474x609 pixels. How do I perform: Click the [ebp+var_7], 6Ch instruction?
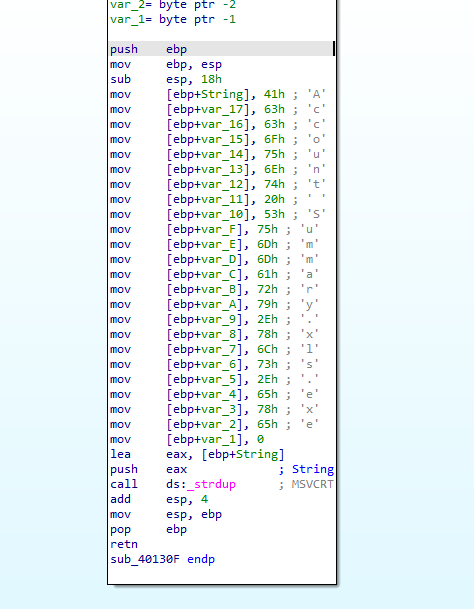214,350
